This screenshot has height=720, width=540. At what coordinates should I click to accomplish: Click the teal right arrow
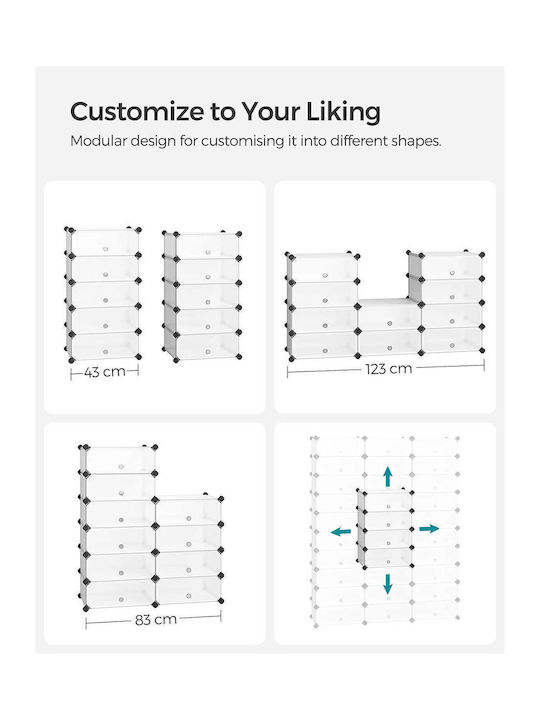(429, 529)
